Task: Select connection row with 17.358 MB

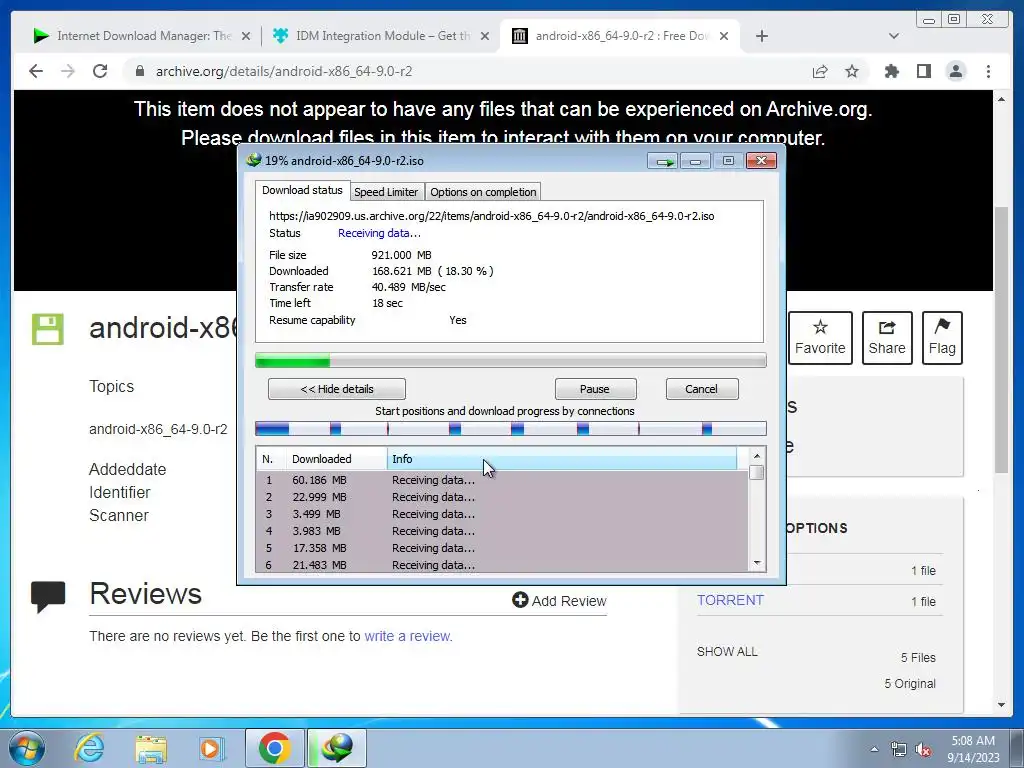Action: click(502, 548)
